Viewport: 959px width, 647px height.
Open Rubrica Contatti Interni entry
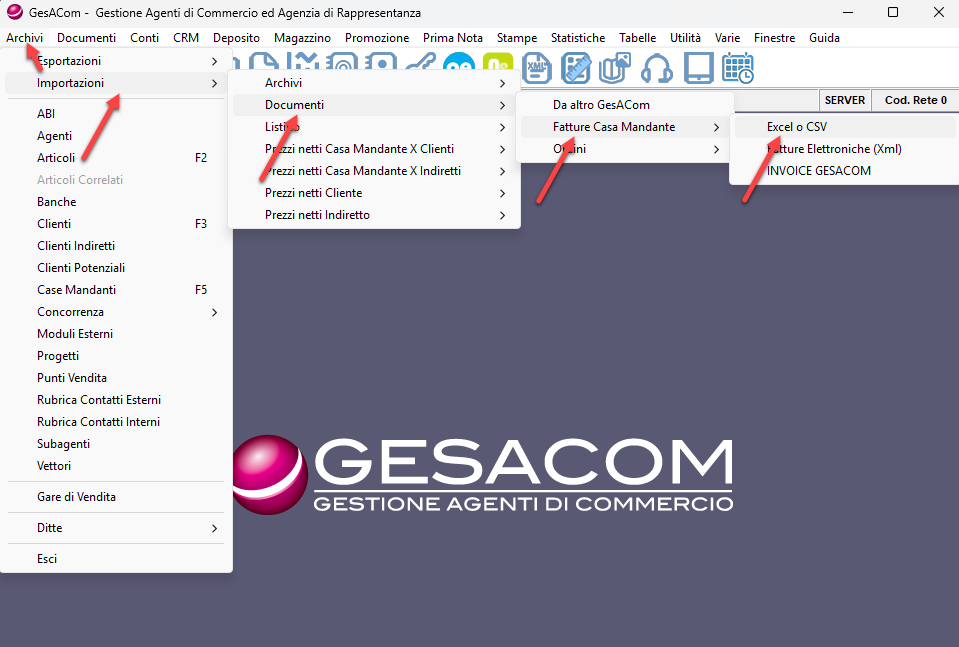(x=115, y=422)
